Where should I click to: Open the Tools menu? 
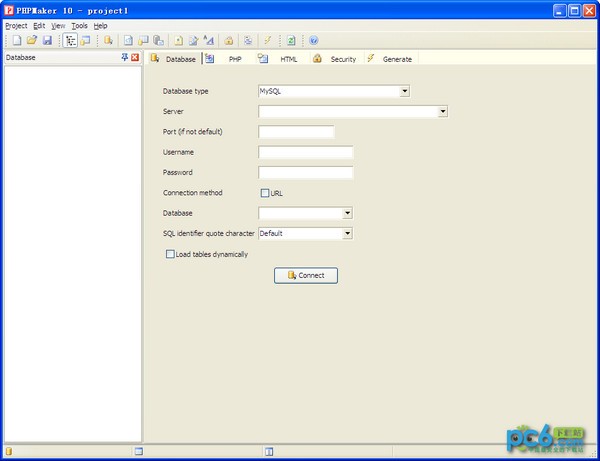point(80,26)
